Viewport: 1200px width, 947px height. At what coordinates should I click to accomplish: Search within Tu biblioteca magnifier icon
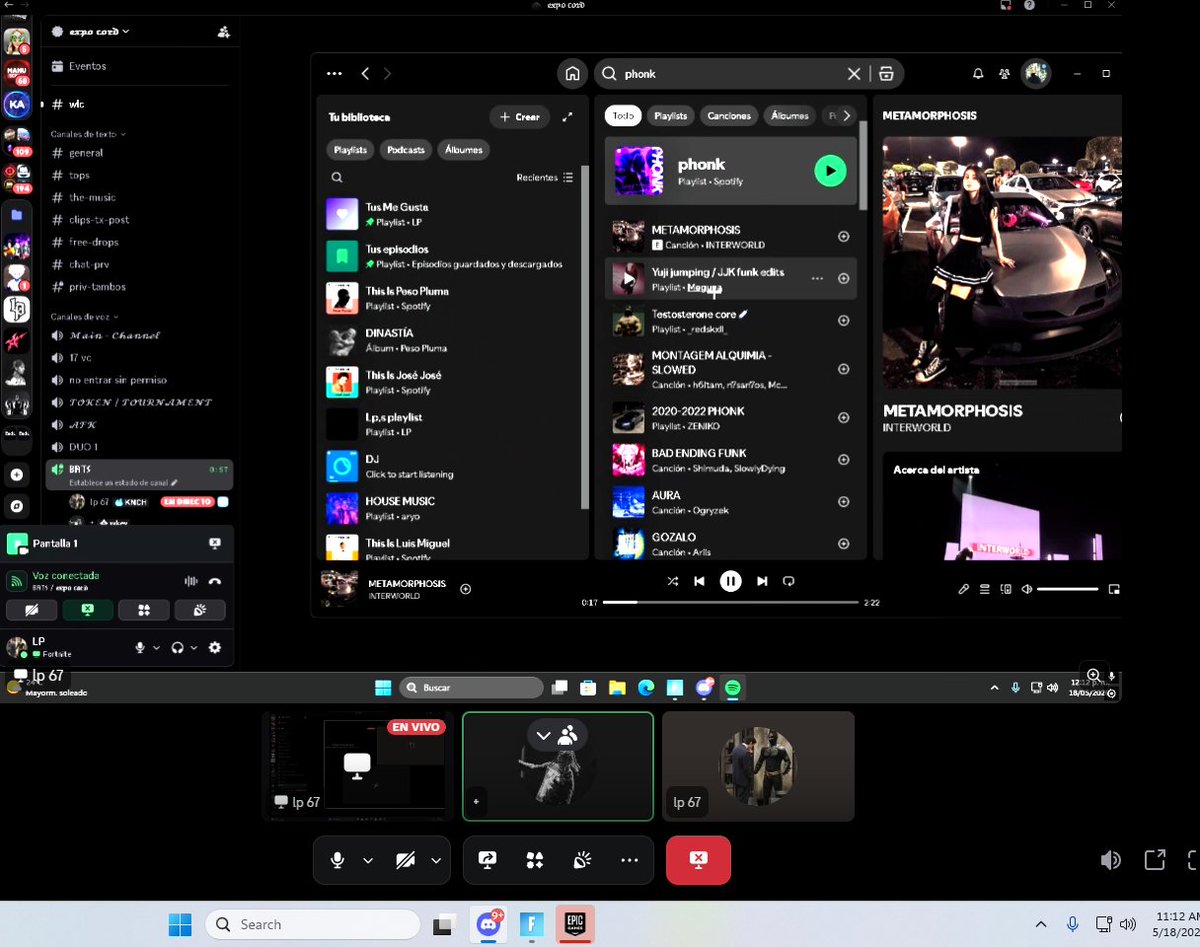[337, 177]
